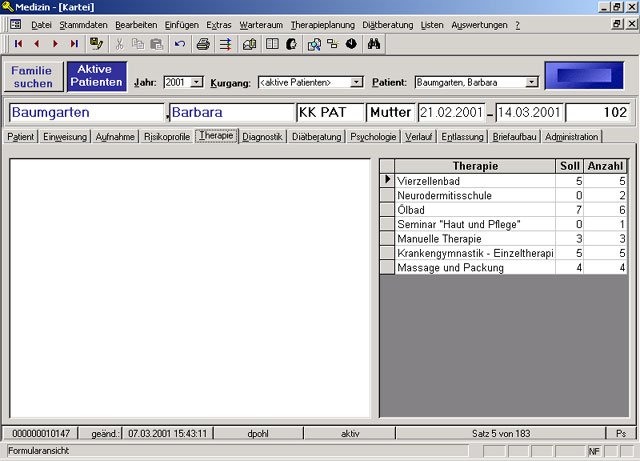
Task: Open the Einfügen menu
Action: 182,25
